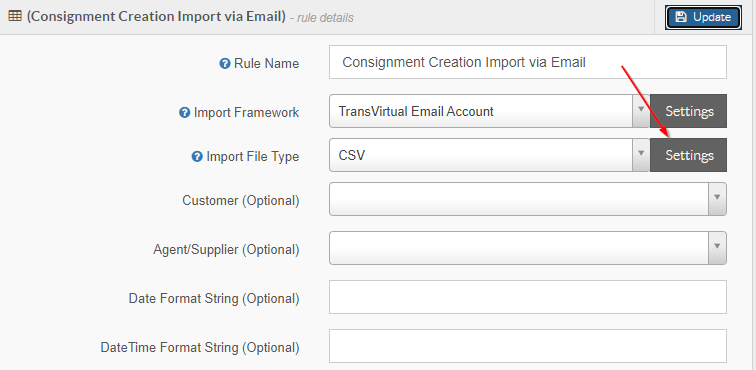This screenshot has height=370, width=756.
Task: Click the empty Agent/Supplier selection box
Action: 519,248
